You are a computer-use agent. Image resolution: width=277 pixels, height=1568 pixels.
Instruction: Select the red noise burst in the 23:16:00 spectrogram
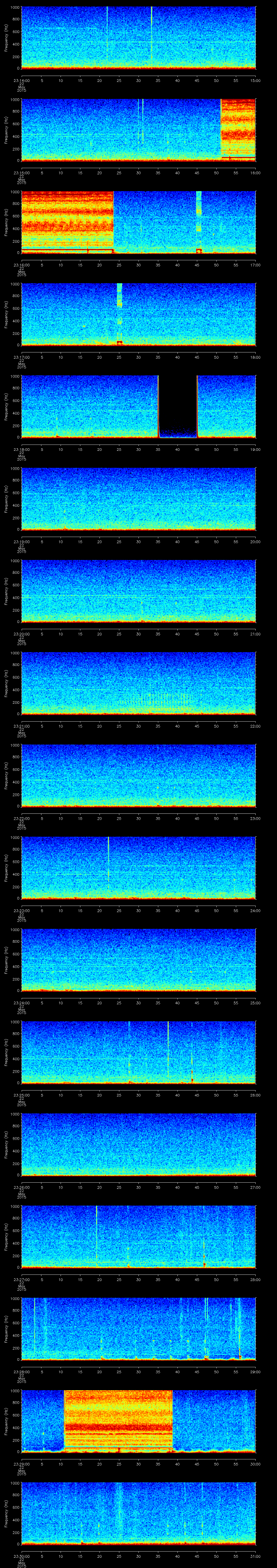click(x=68, y=222)
